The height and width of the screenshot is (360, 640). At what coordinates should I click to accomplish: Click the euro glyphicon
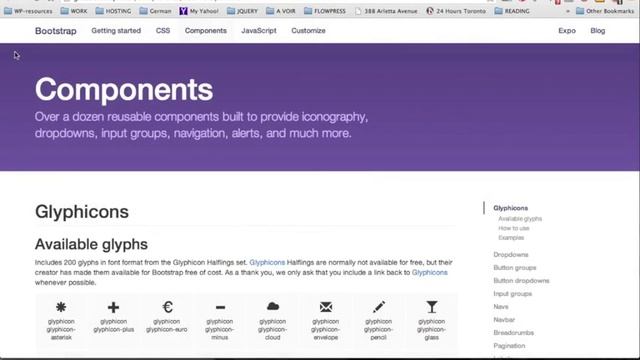167,307
